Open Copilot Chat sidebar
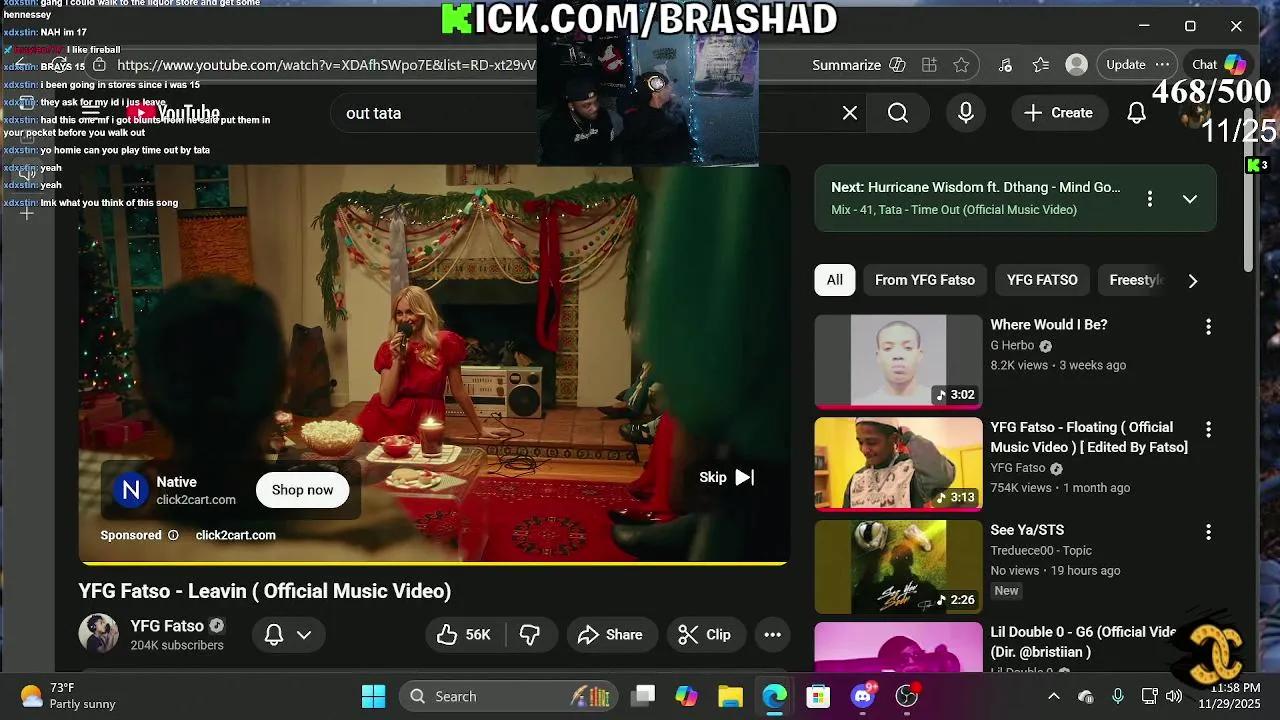This screenshot has height=720, width=1280. (x=1220, y=64)
